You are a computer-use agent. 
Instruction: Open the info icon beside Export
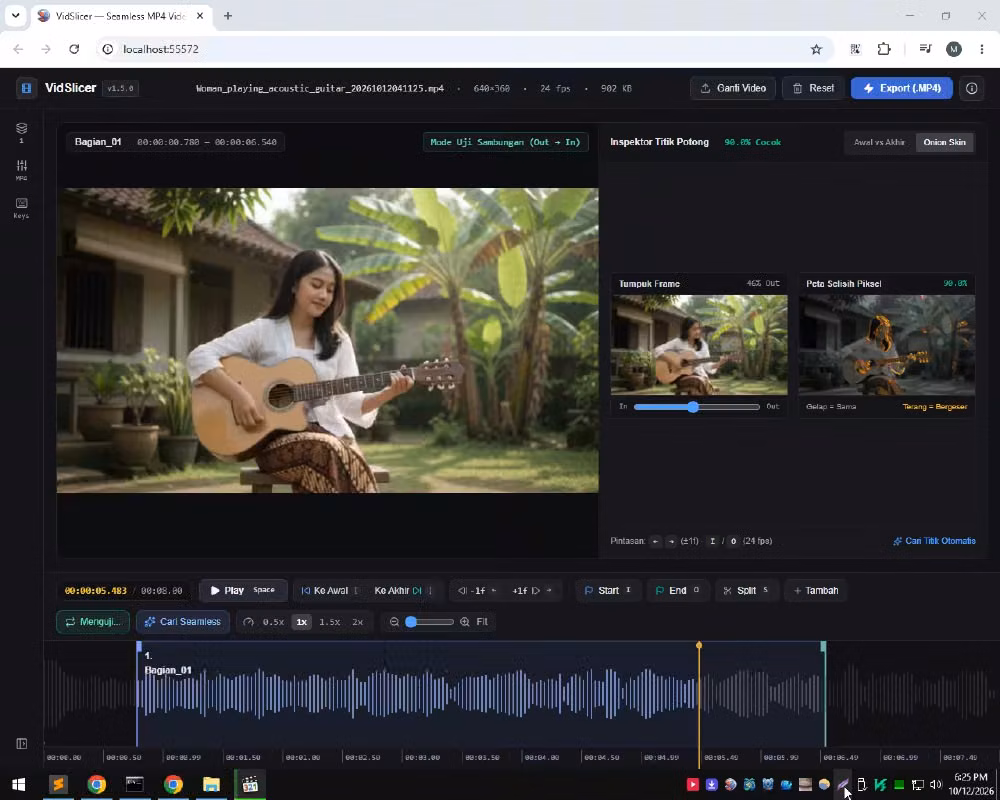(971, 88)
